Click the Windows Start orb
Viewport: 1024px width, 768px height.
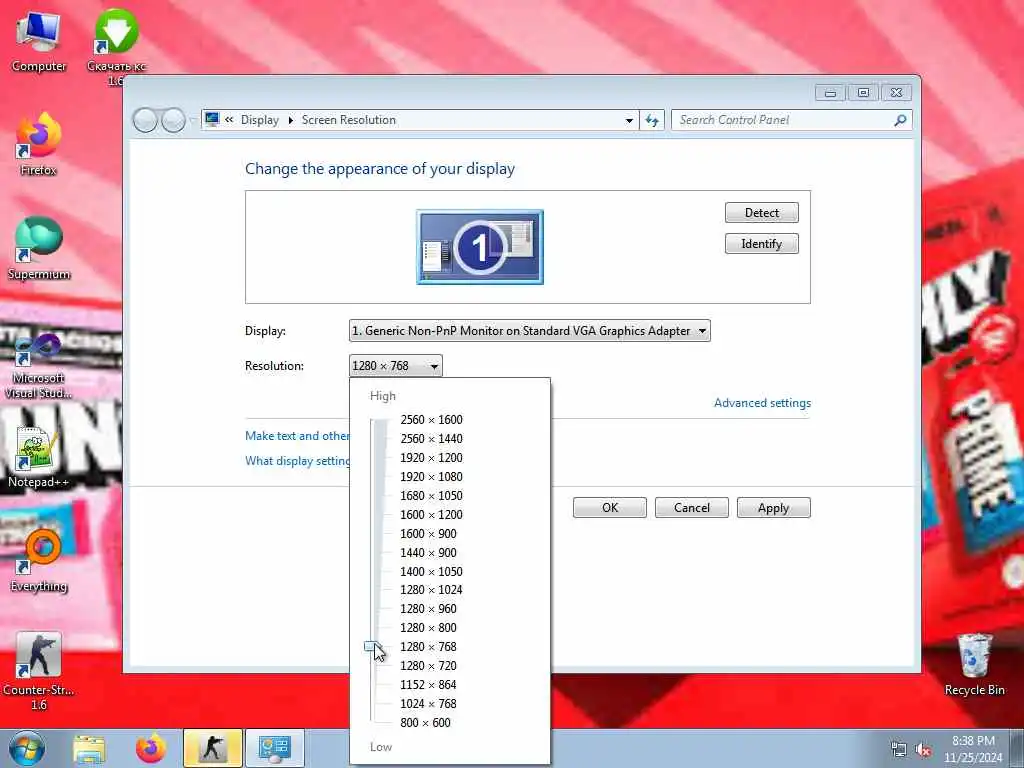pos(27,748)
